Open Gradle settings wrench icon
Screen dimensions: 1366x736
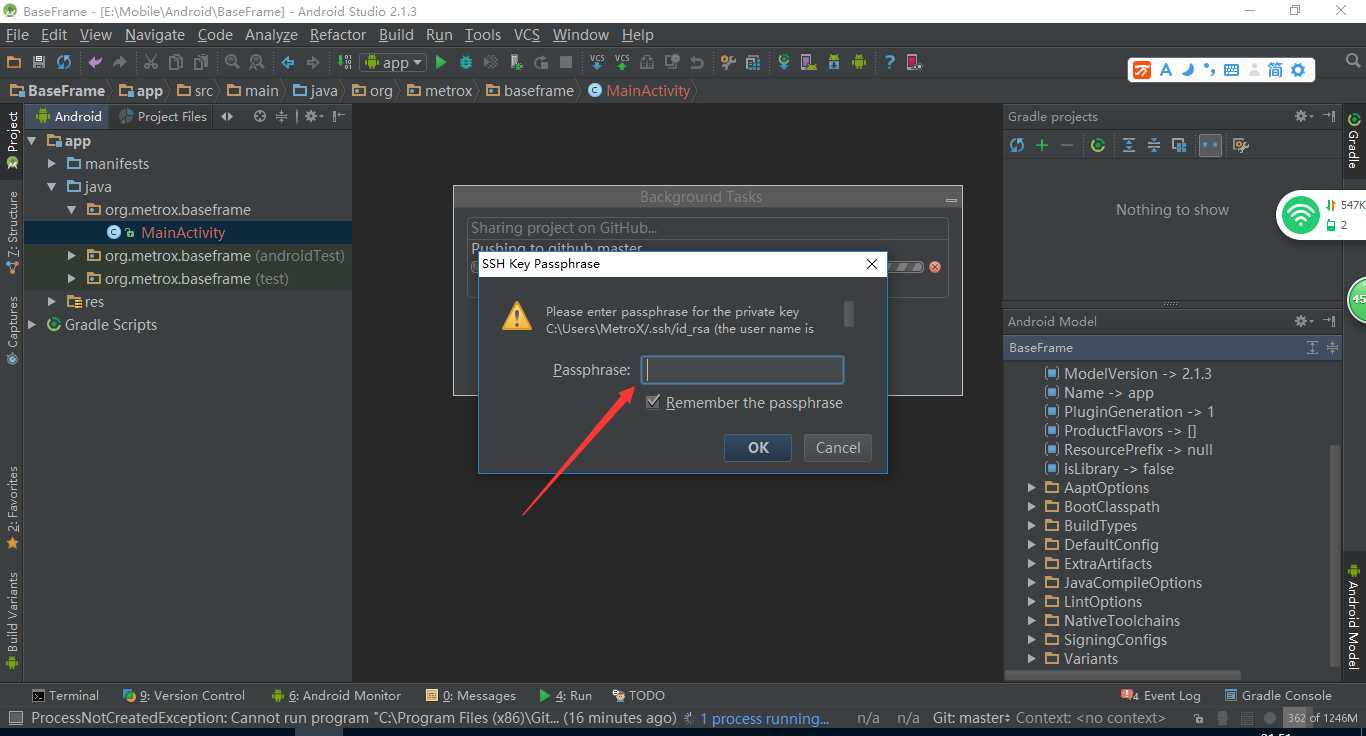pos(1241,145)
